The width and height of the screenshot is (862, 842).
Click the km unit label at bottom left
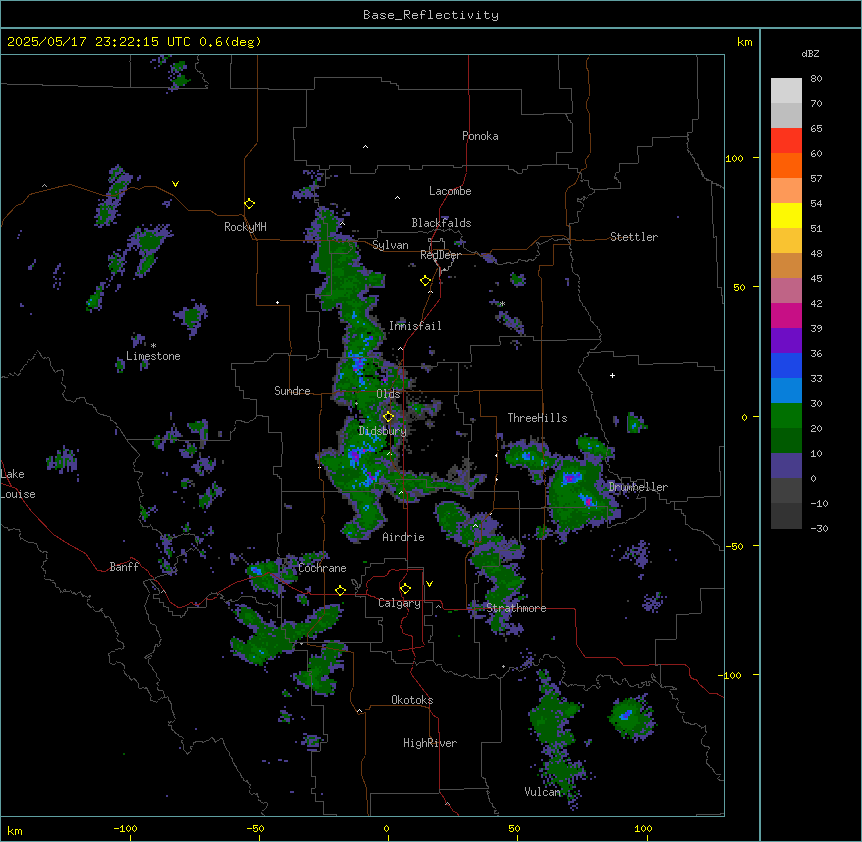[x=15, y=830]
